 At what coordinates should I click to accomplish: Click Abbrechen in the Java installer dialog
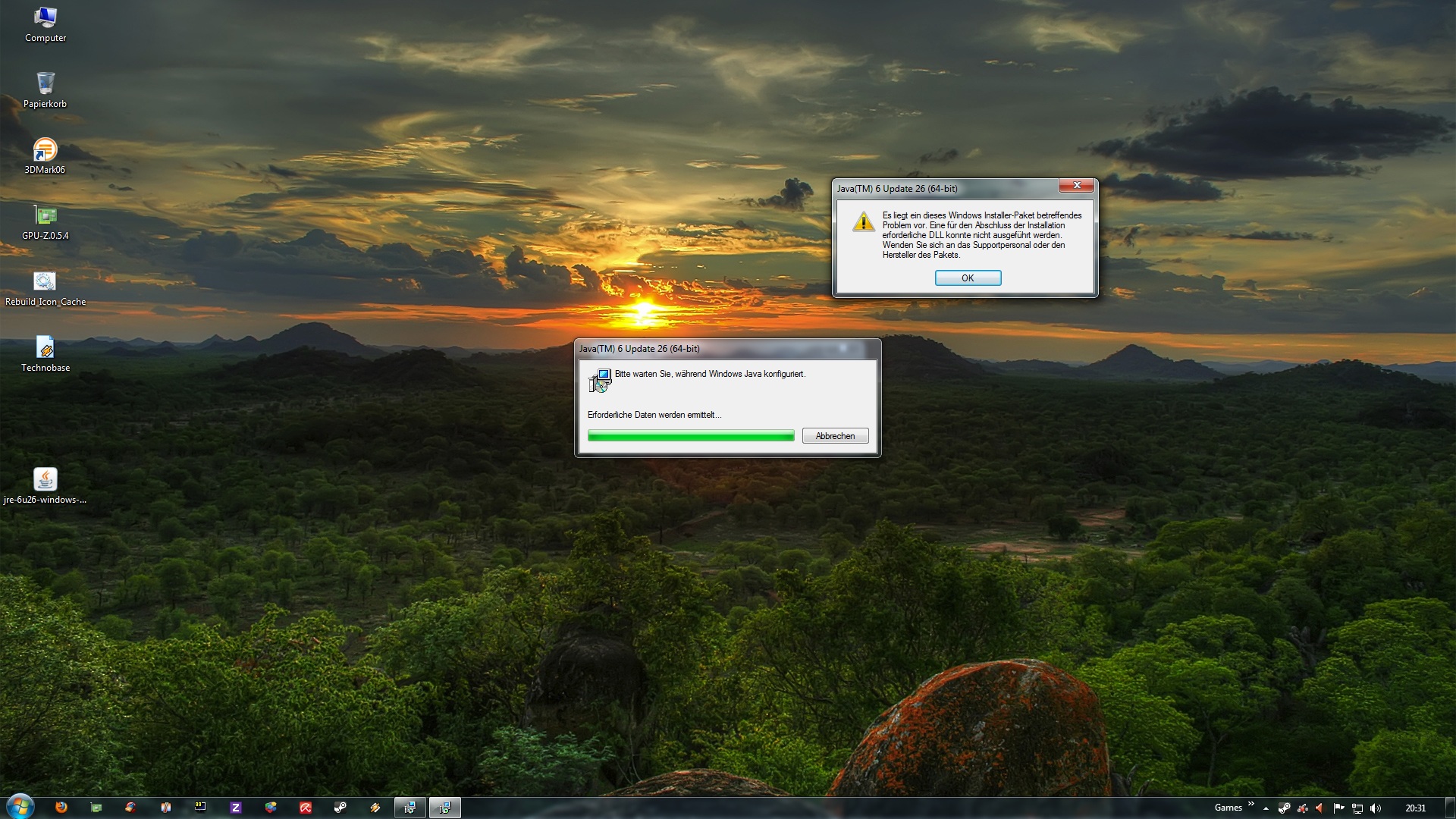tap(835, 436)
